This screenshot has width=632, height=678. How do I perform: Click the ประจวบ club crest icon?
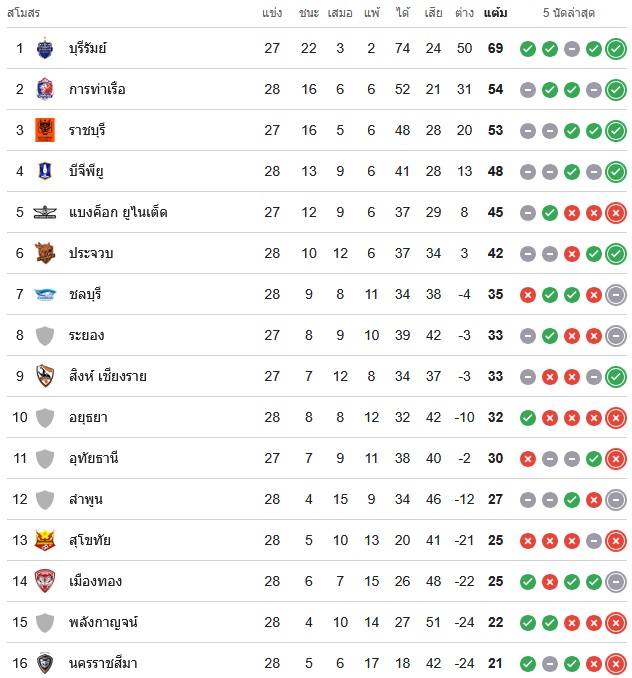coord(45,253)
